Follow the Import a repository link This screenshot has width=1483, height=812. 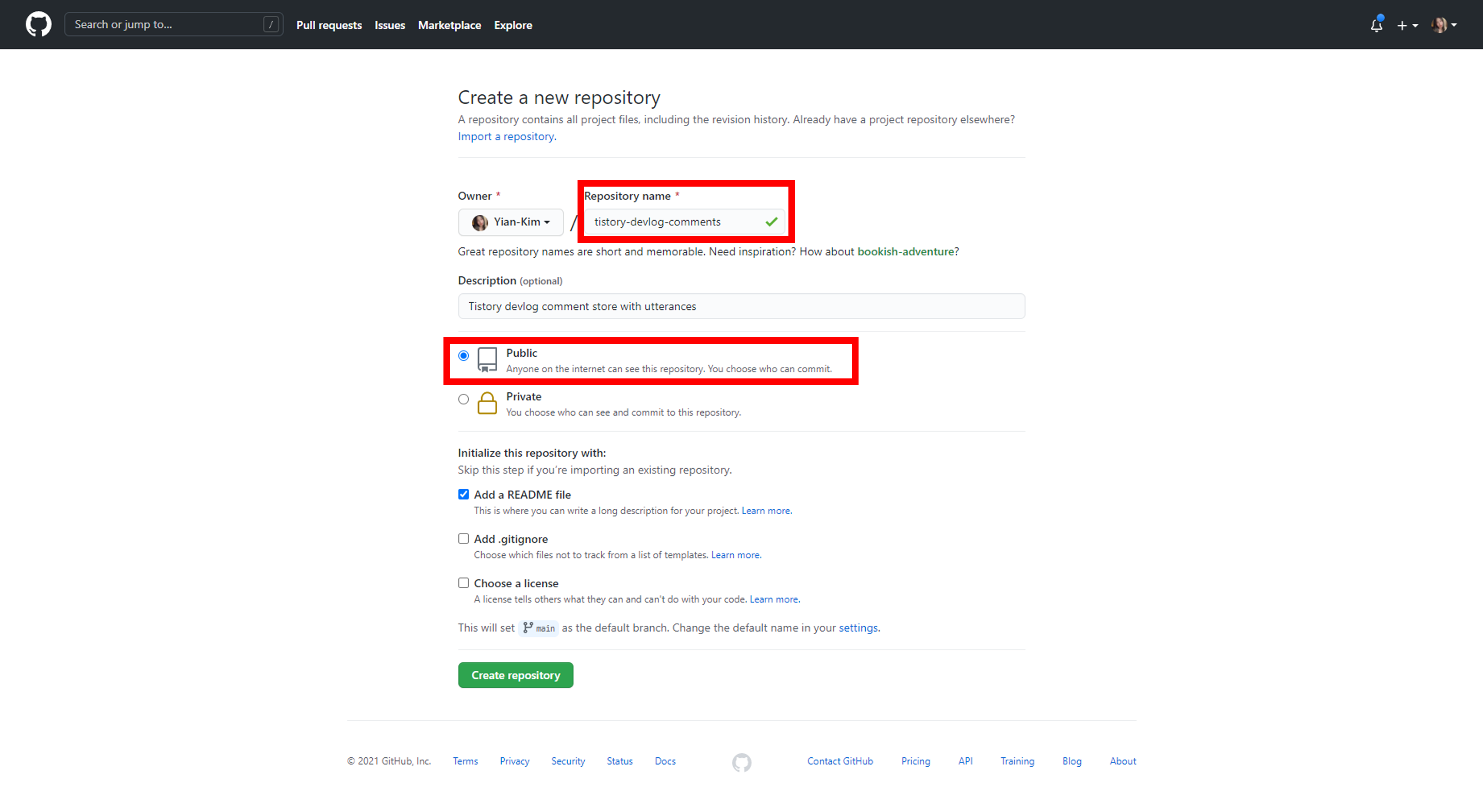tap(506, 137)
